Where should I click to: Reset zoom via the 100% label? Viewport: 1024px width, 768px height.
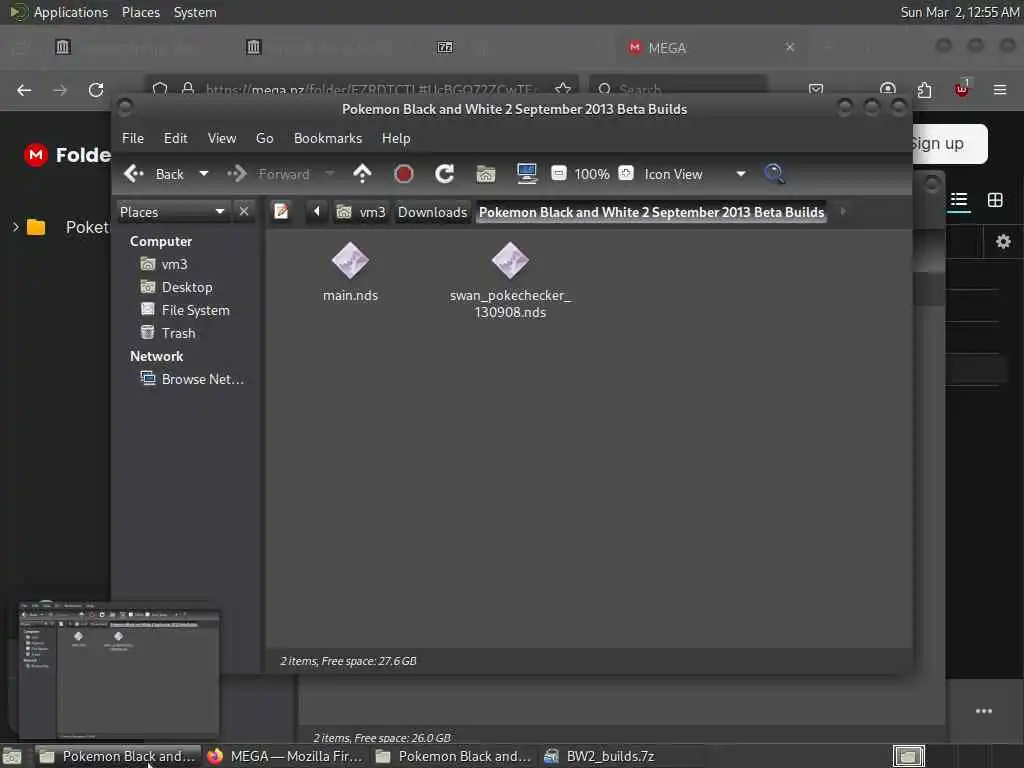point(592,174)
